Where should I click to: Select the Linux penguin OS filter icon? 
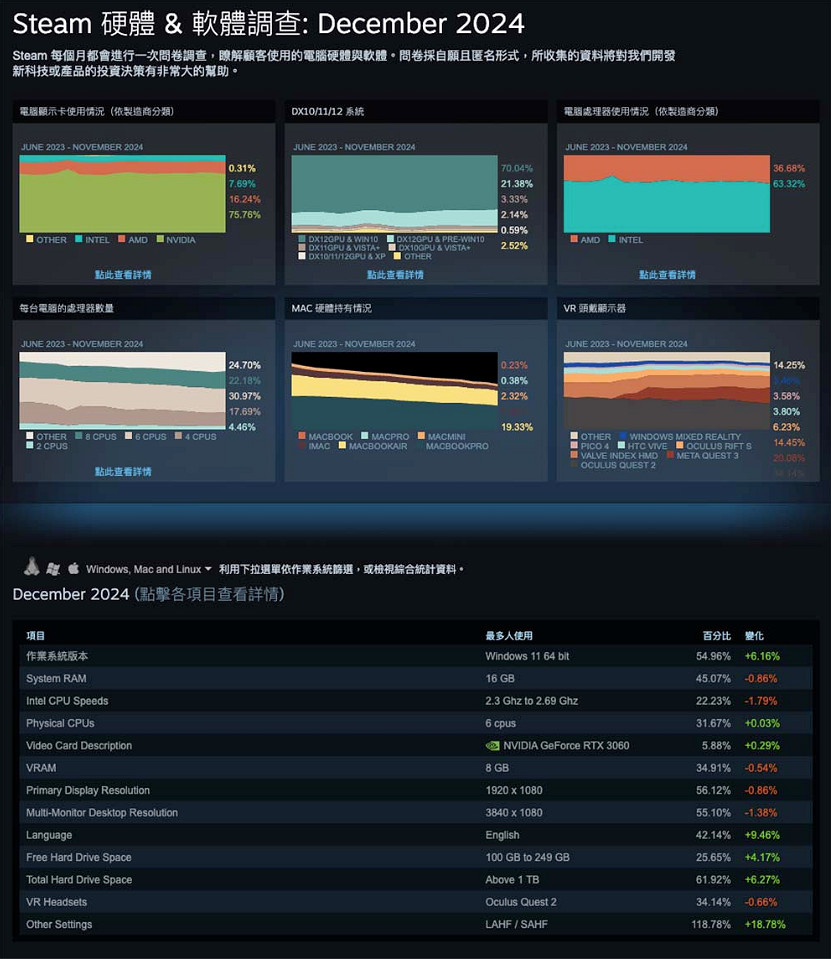tap(31, 566)
